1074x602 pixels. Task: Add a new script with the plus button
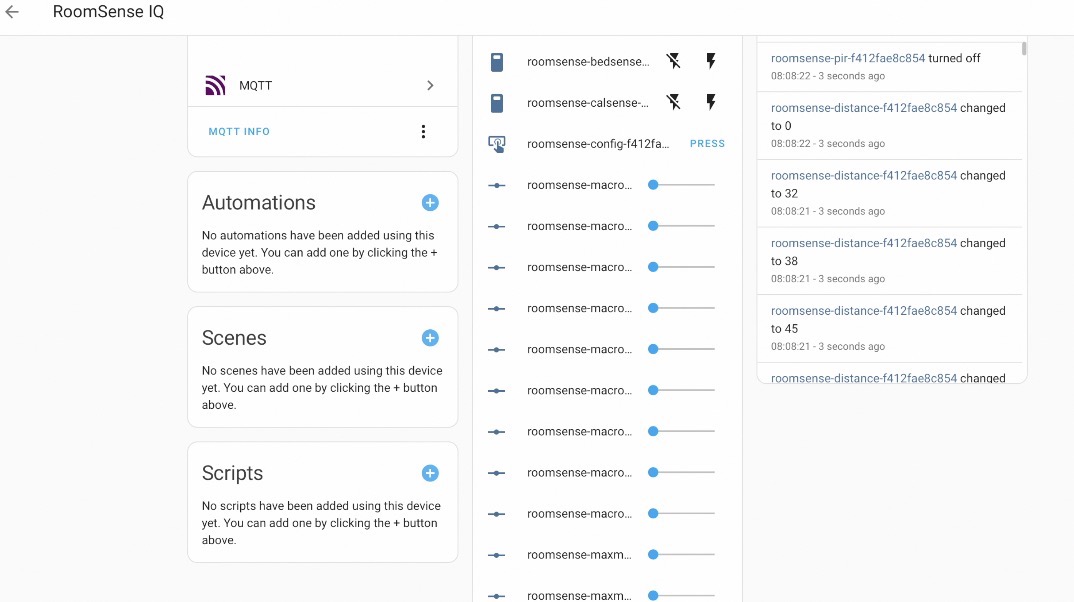pyautogui.click(x=430, y=473)
